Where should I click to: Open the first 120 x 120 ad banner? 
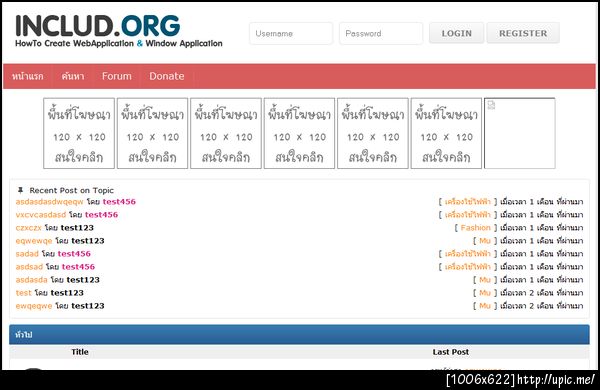(79, 133)
